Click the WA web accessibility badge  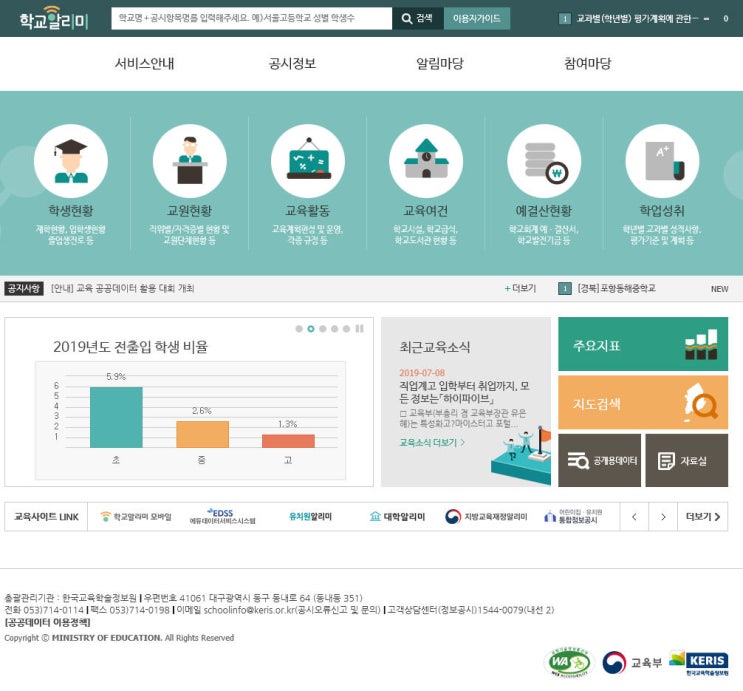(x=569, y=662)
